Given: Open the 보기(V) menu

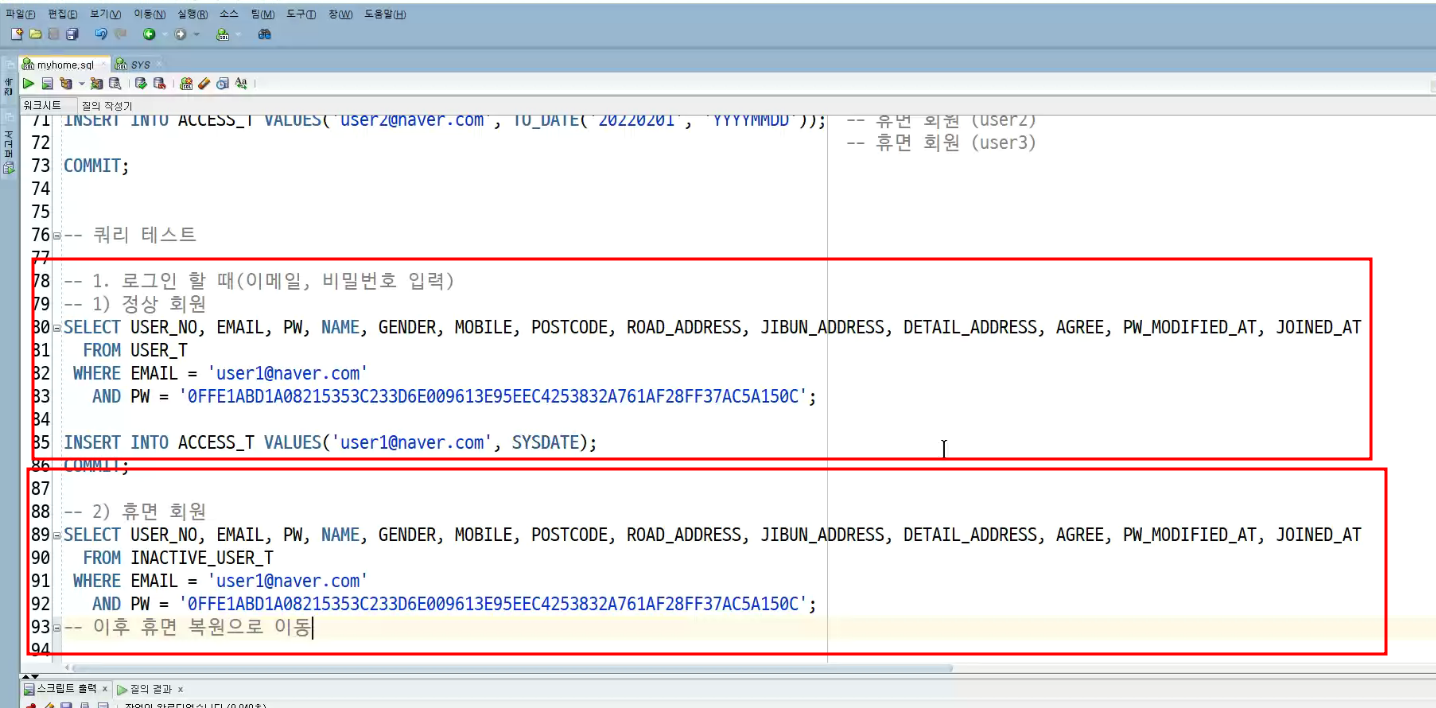Looking at the screenshot, I should click(x=105, y=14).
